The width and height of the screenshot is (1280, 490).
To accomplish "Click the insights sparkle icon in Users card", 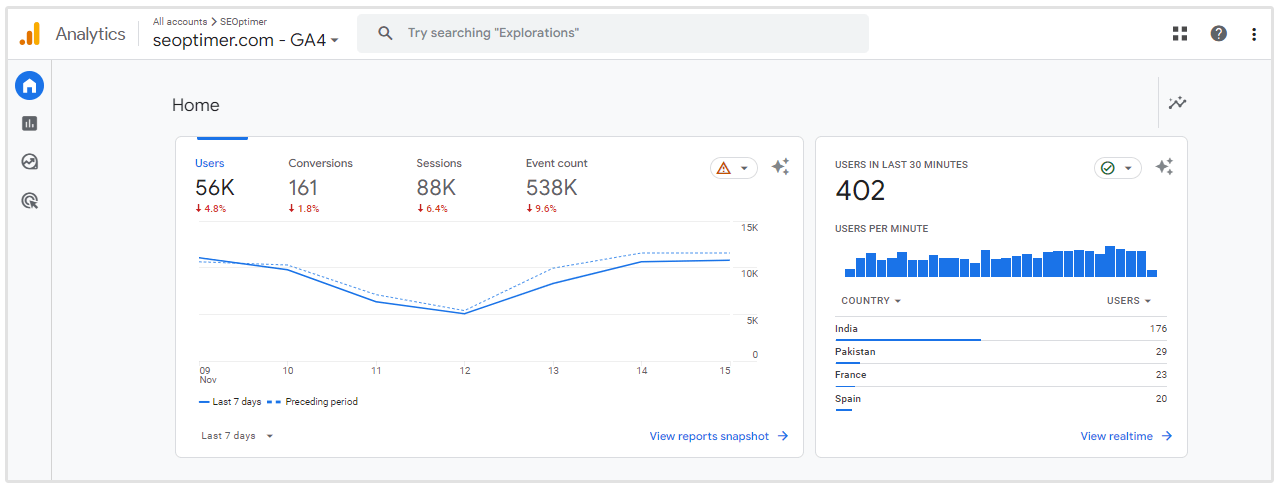I will (x=780, y=167).
